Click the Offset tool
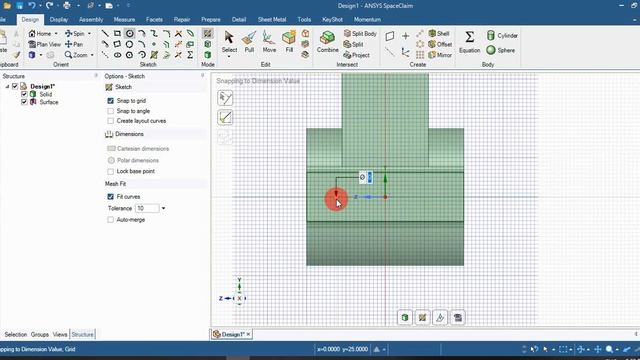 (x=440, y=44)
